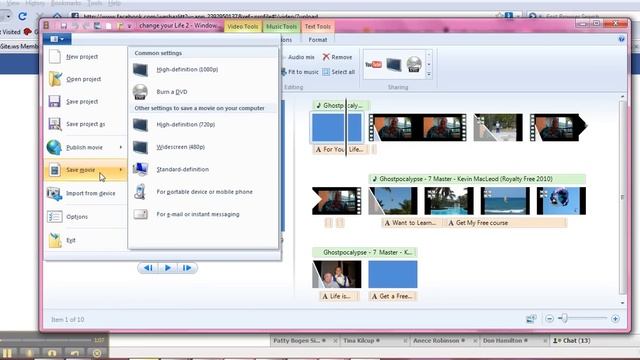Switch to the Format tab
640x360 pixels.
click(318, 40)
